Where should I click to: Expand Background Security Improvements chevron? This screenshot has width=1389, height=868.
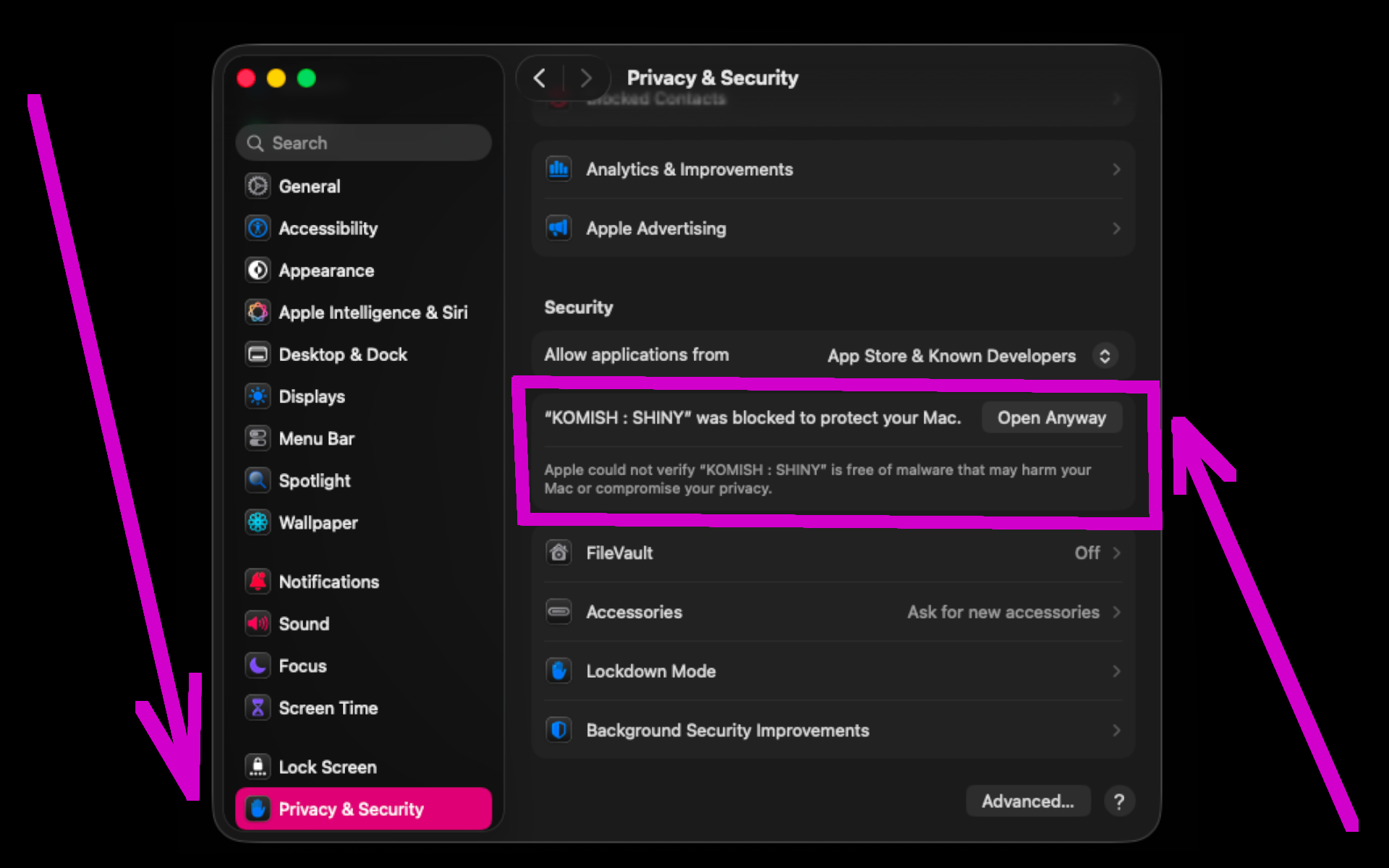[x=1116, y=731]
